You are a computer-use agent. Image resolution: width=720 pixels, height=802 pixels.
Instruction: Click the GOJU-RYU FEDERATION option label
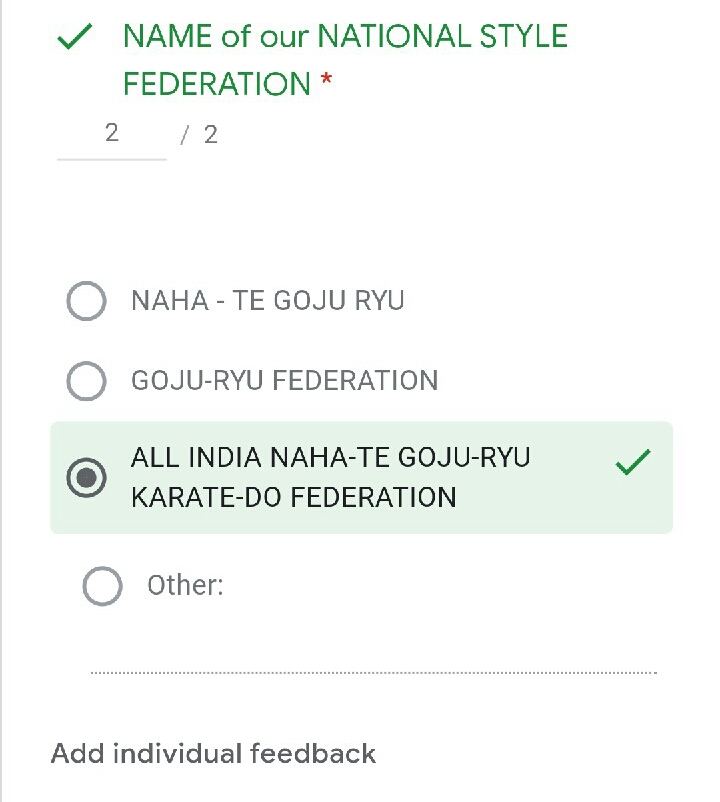(x=284, y=381)
